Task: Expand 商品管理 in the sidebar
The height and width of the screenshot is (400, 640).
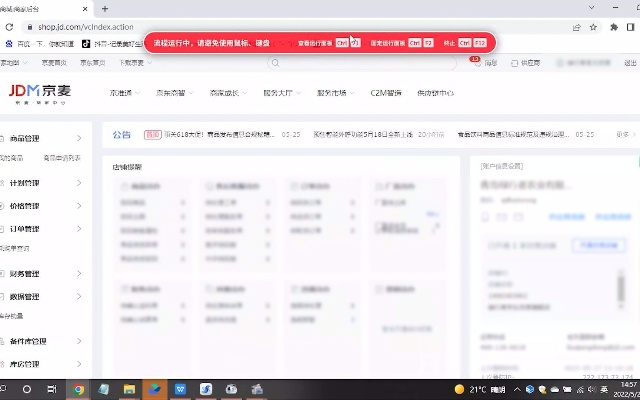Action: click(x=39, y=138)
